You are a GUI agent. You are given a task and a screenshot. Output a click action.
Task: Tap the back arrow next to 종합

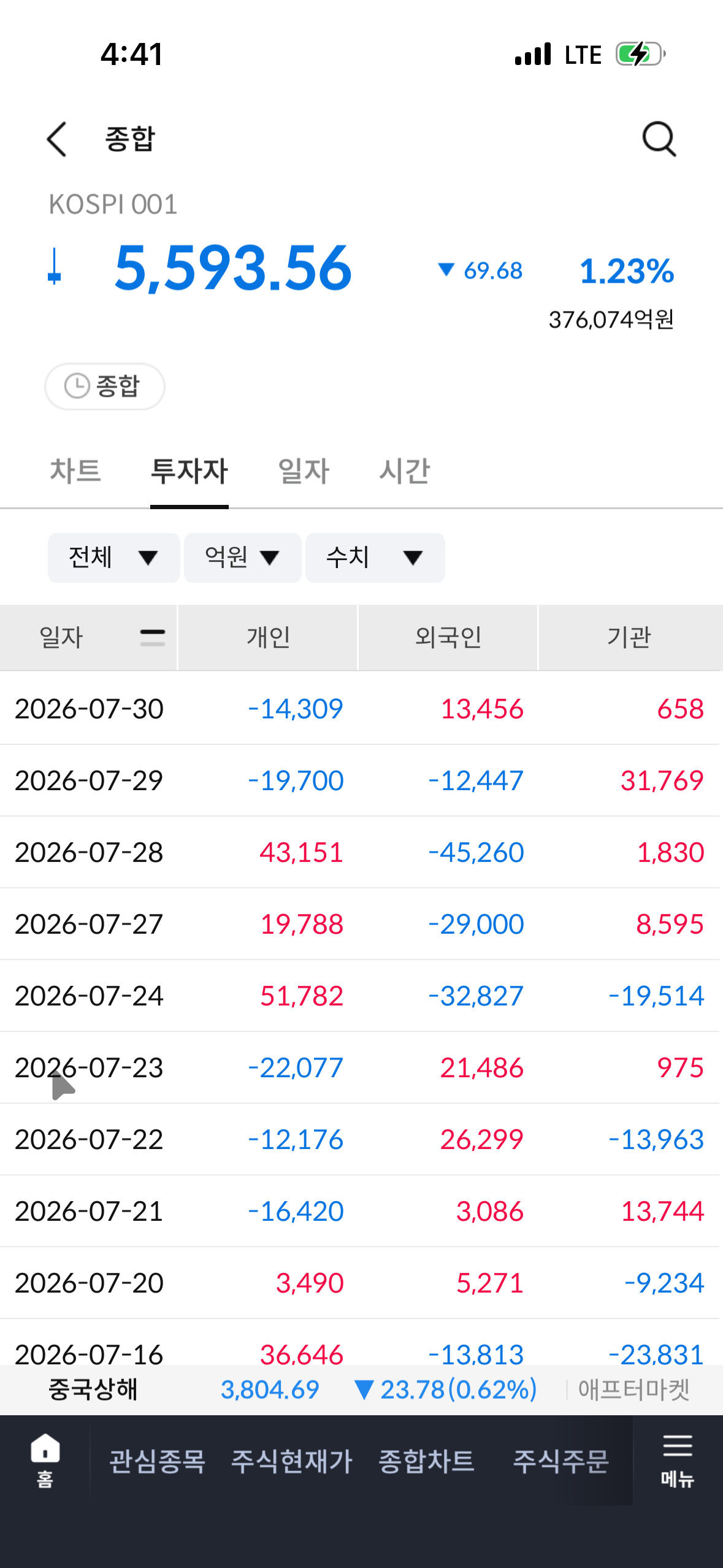pyautogui.click(x=56, y=139)
